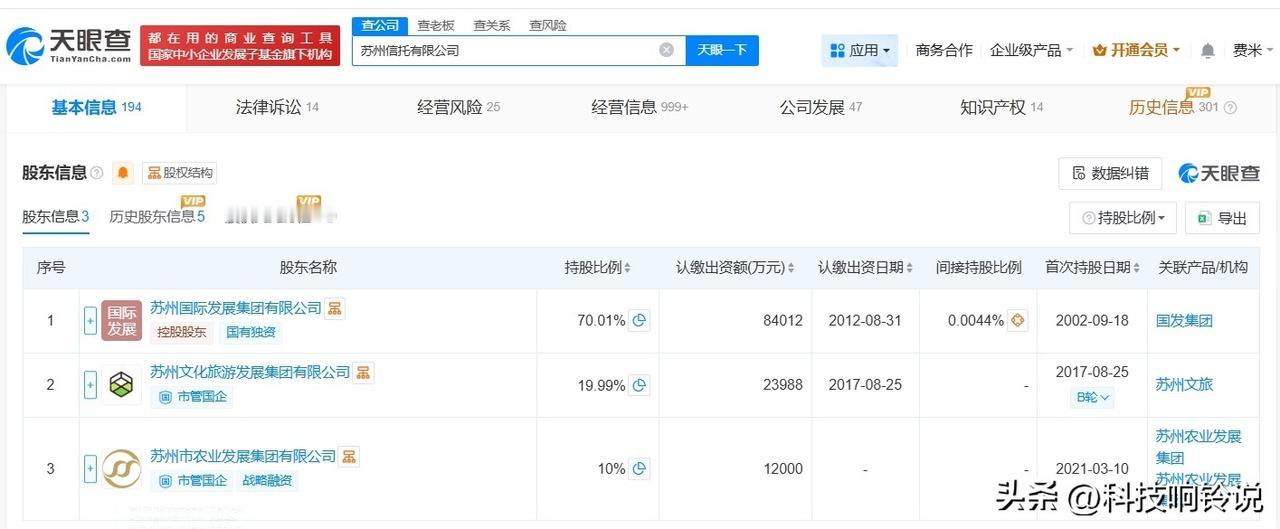Click help icon next to 历史信息 tab

[1231, 108]
